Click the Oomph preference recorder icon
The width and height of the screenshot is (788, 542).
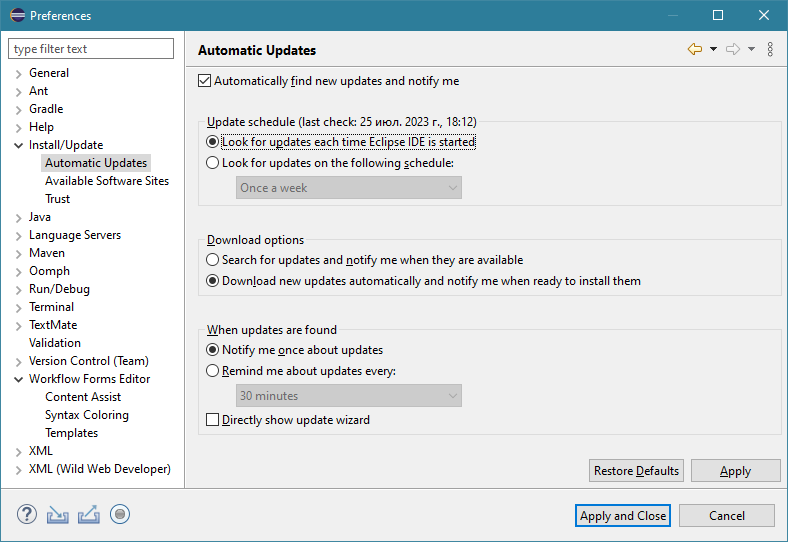(x=120, y=515)
